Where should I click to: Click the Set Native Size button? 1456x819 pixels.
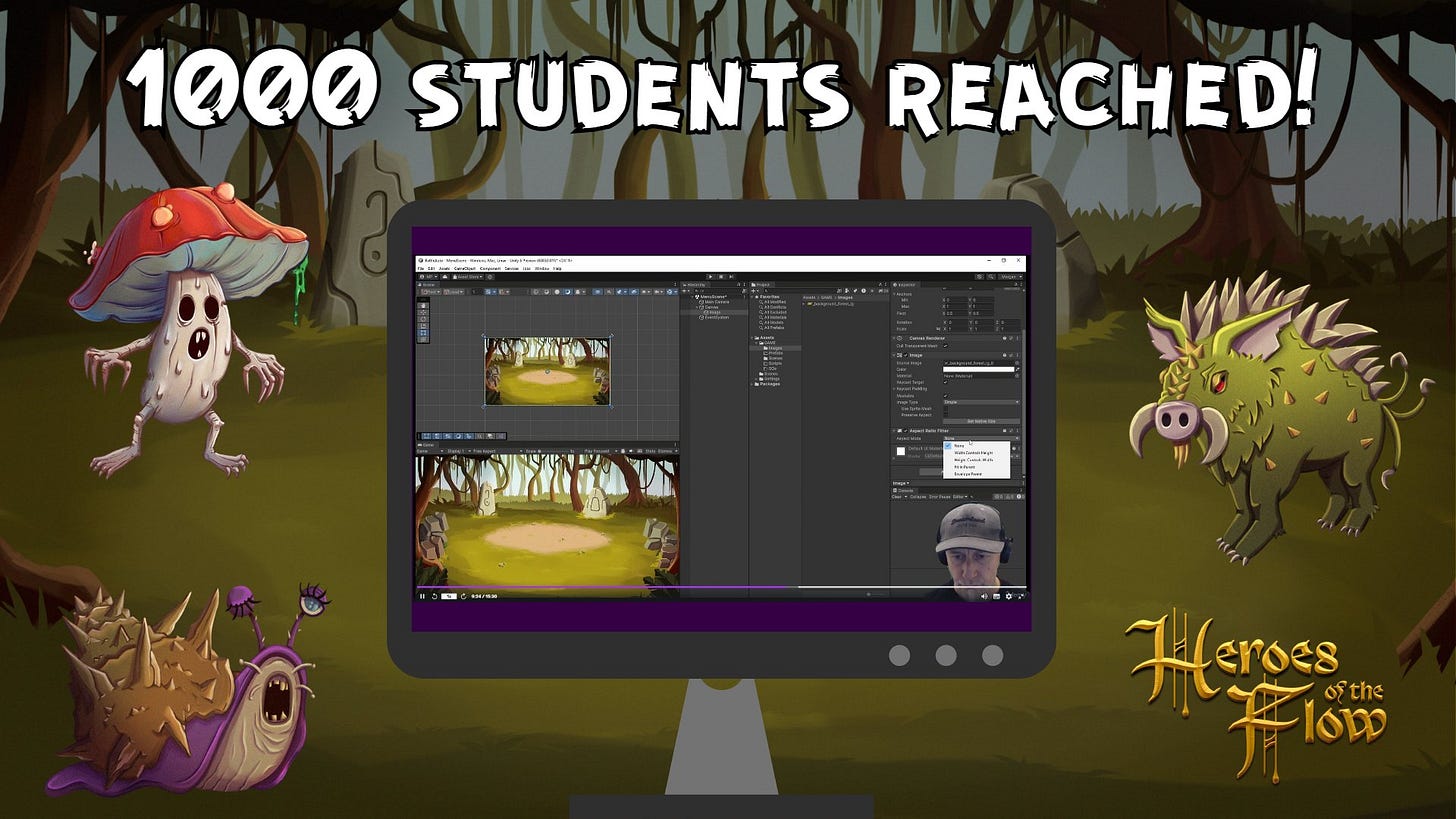pos(982,421)
